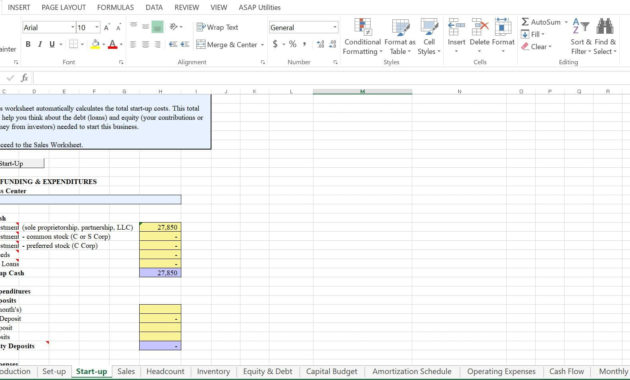This screenshot has width=630, height=380.
Task: Open the FORMULAS ribbon tab
Action: 115,7
